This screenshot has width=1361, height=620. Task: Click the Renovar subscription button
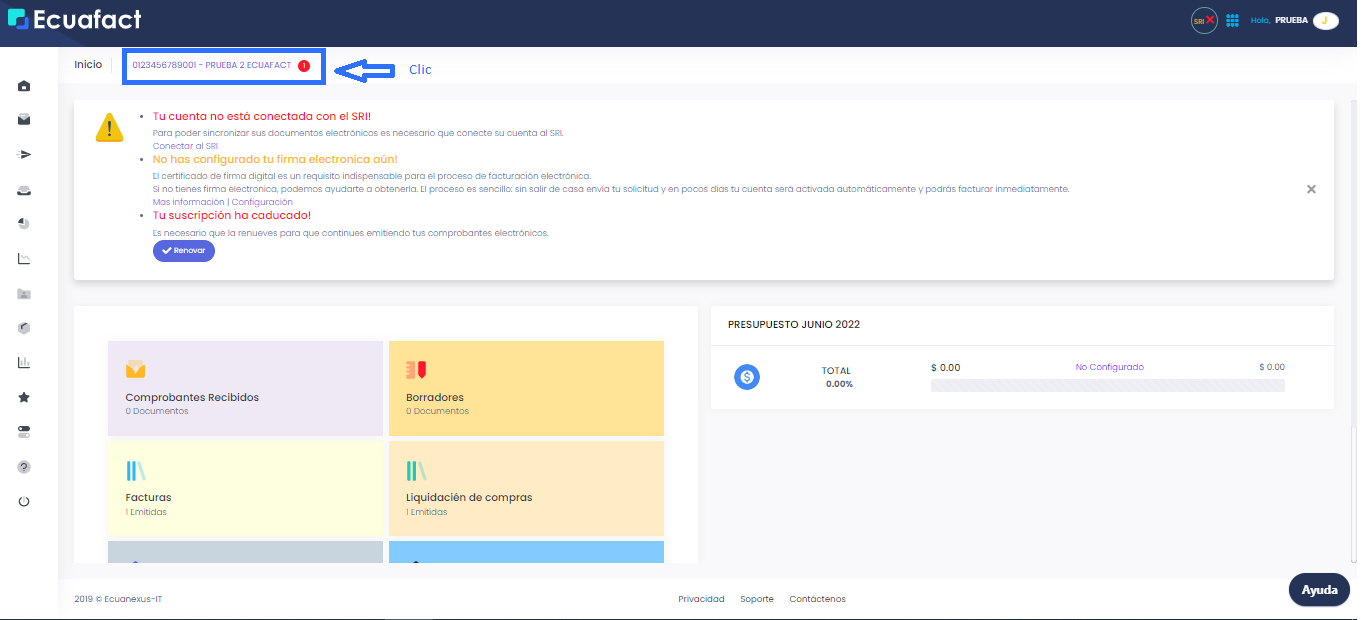(x=183, y=250)
